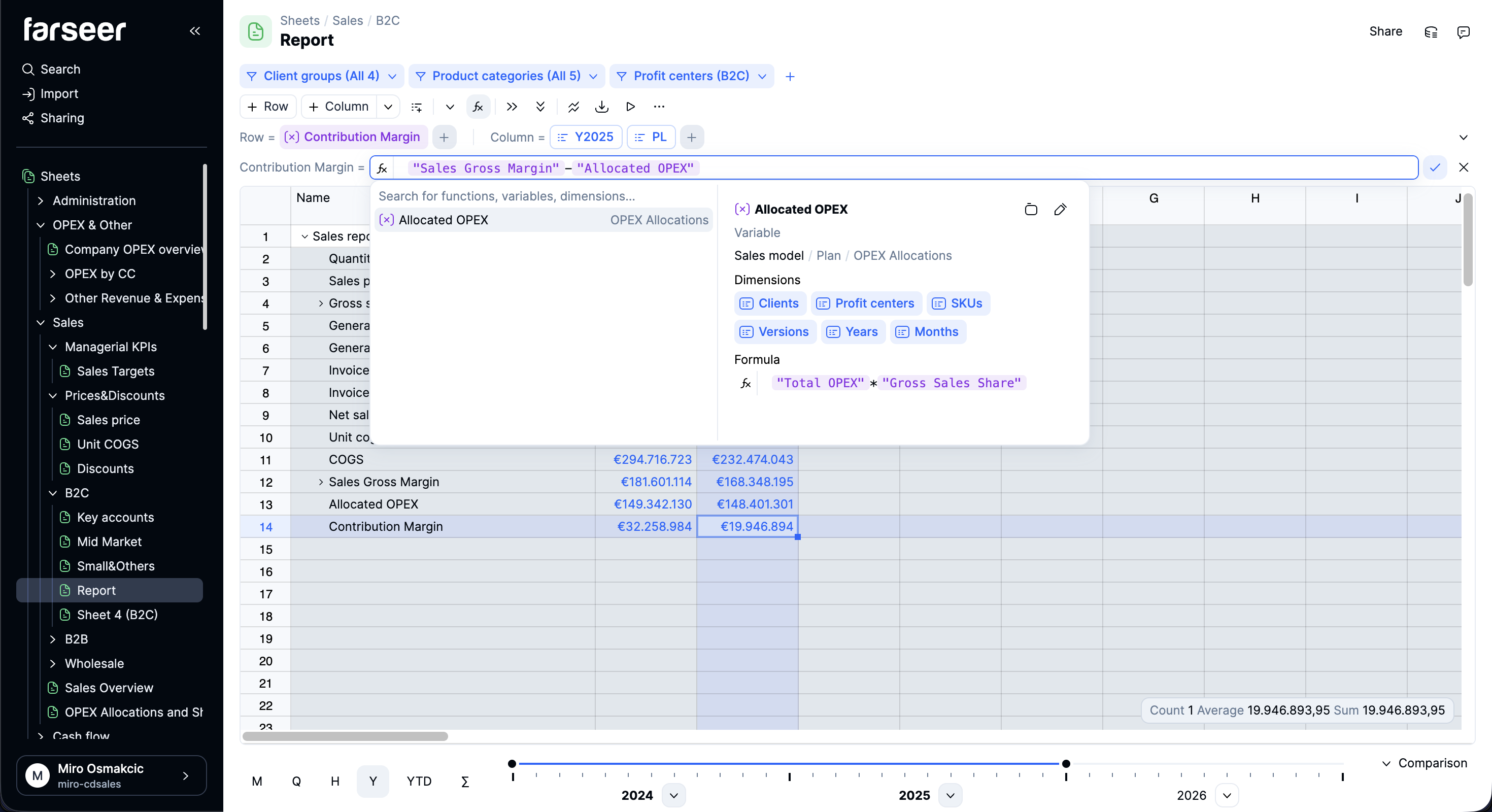Collapse the left sidebar with the chevron arrows
Image resolution: width=1492 pixels, height=812 pixels.
tap(194, 31)
